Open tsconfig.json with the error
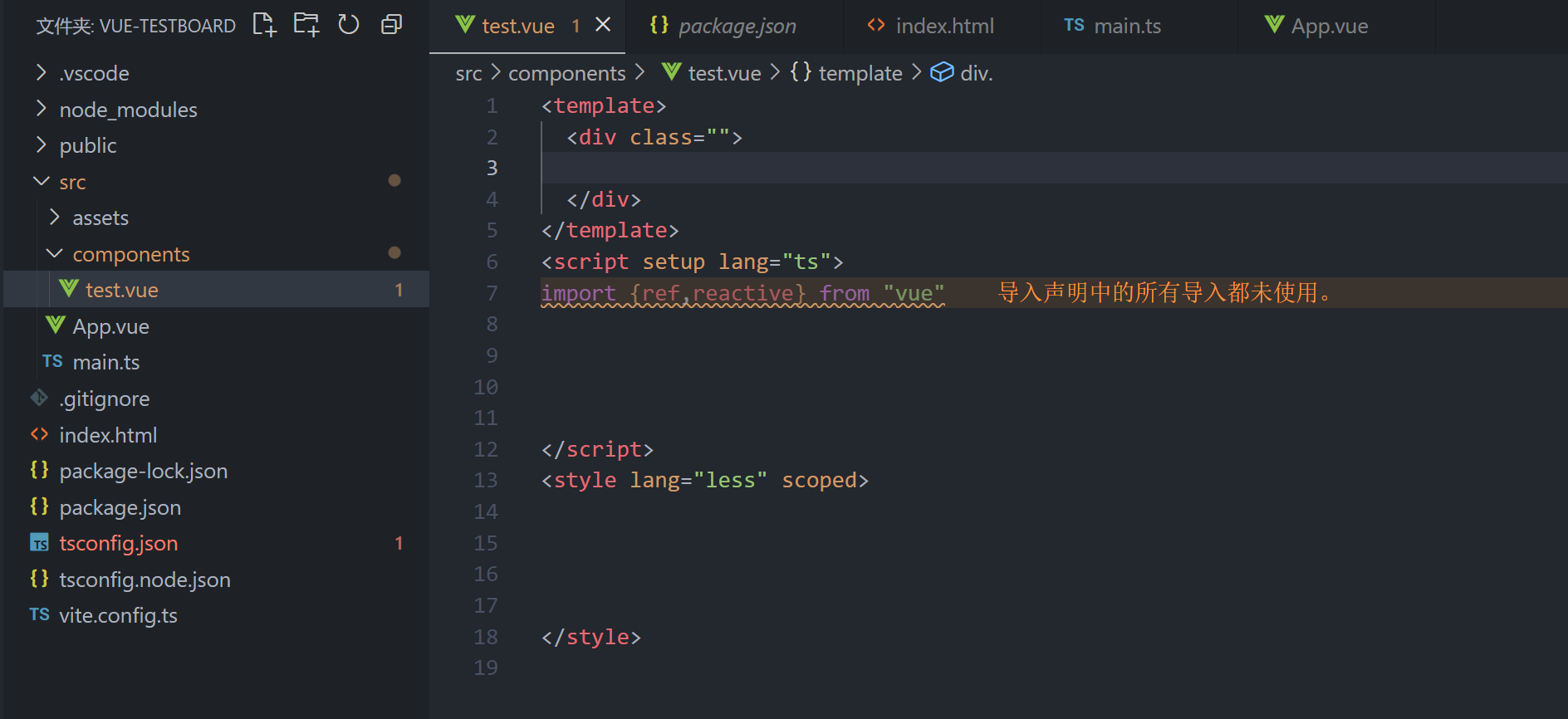Screen dimensions: 1568x719 click(x=216, y=543)
